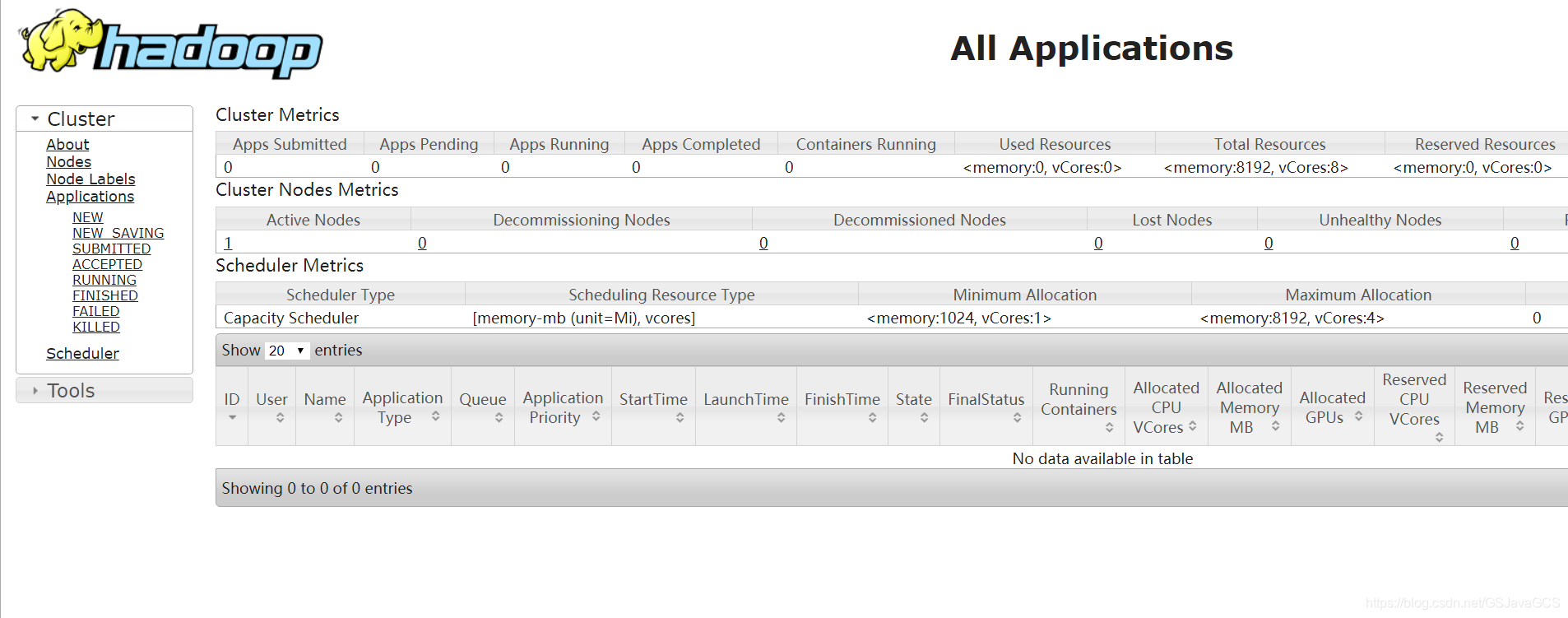
Task: Sort table by FinalStatus column
Action: [x=986, y=407]
